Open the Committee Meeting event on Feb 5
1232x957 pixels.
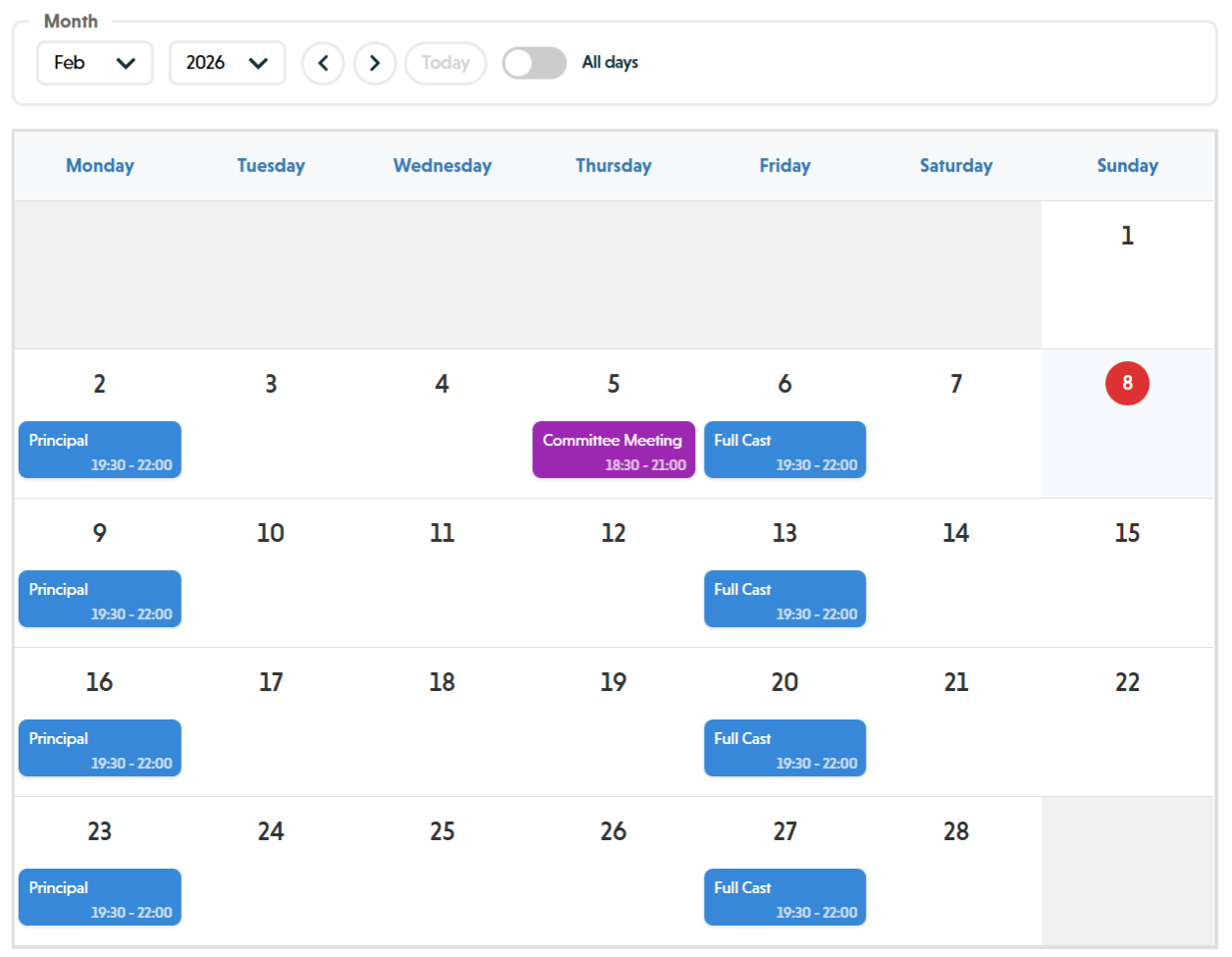tap(614, 450)
